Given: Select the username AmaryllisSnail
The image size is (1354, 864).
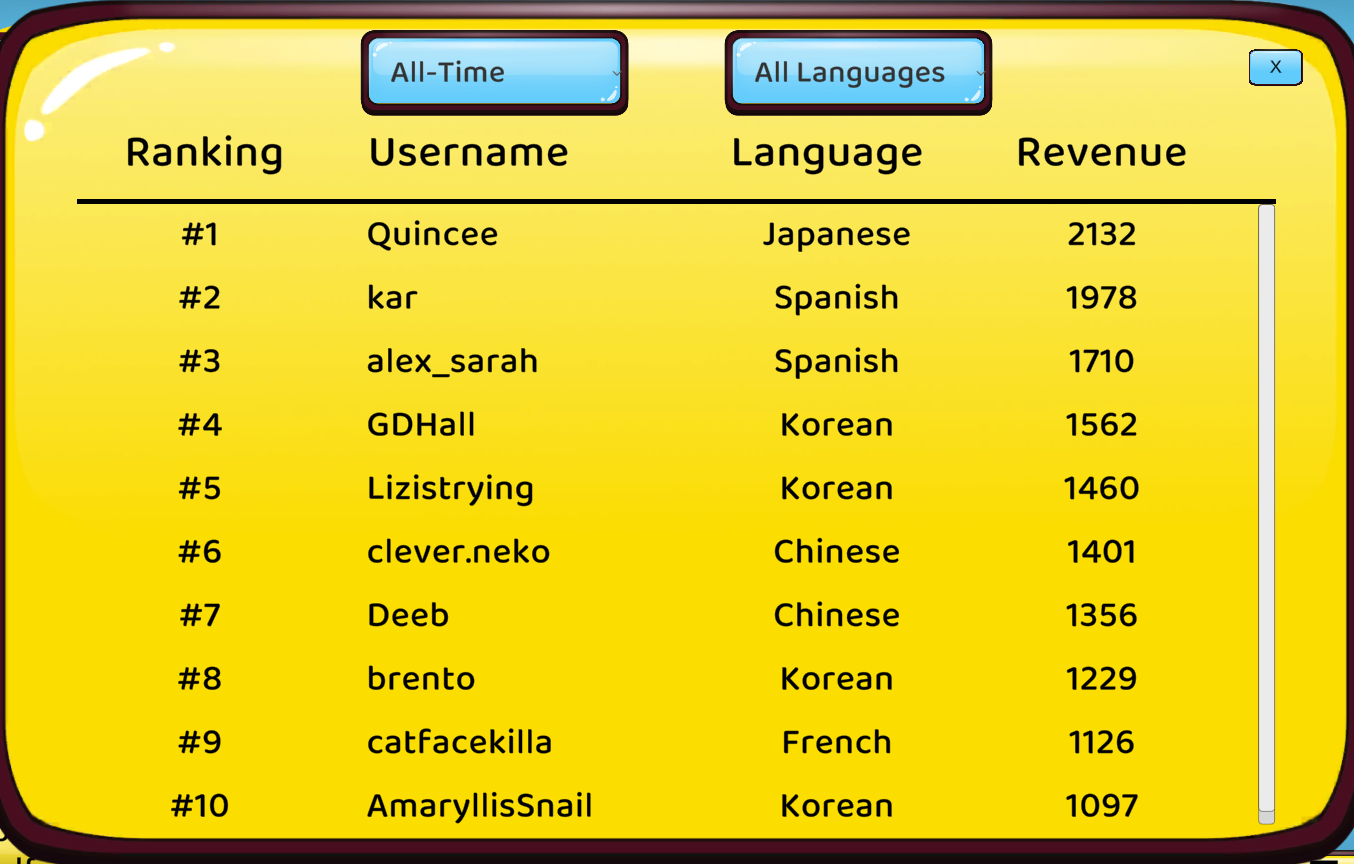Looking at the screenshot, I should pos(479,807).
